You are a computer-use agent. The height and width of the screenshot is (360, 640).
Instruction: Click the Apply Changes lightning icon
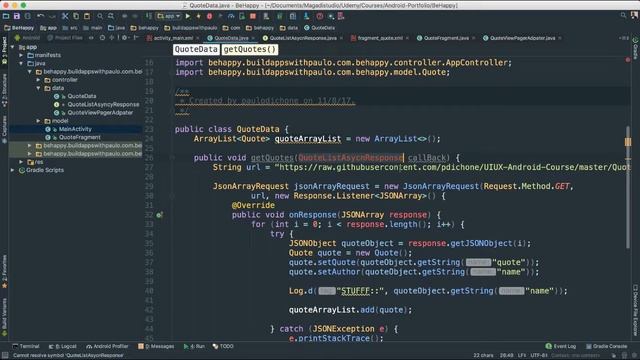(199, 16)
